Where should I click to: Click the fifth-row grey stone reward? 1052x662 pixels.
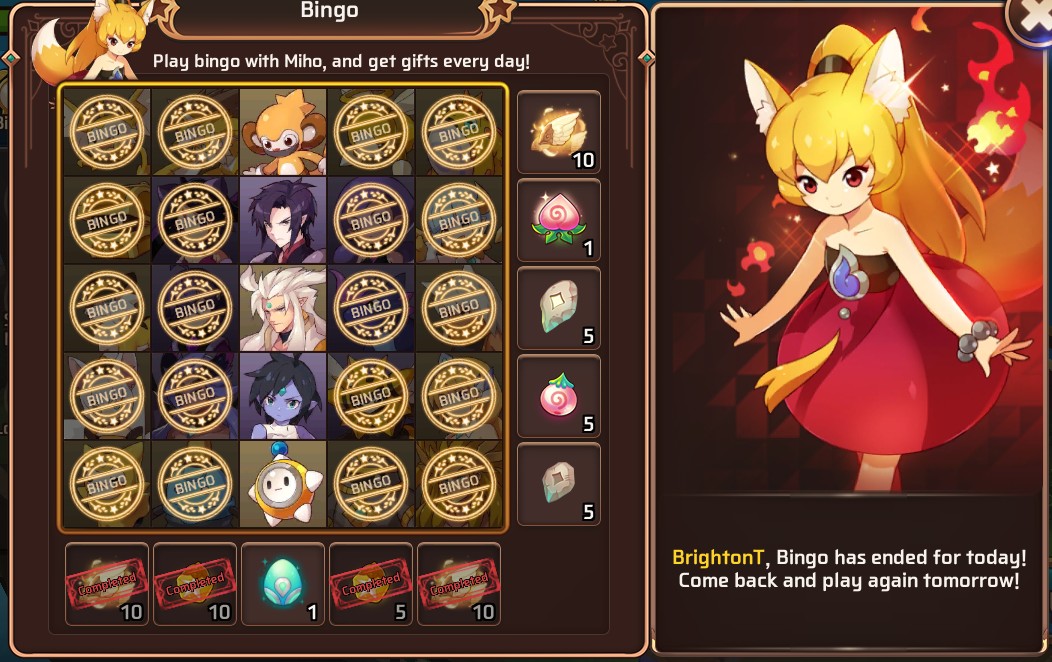tap(559, 484)
